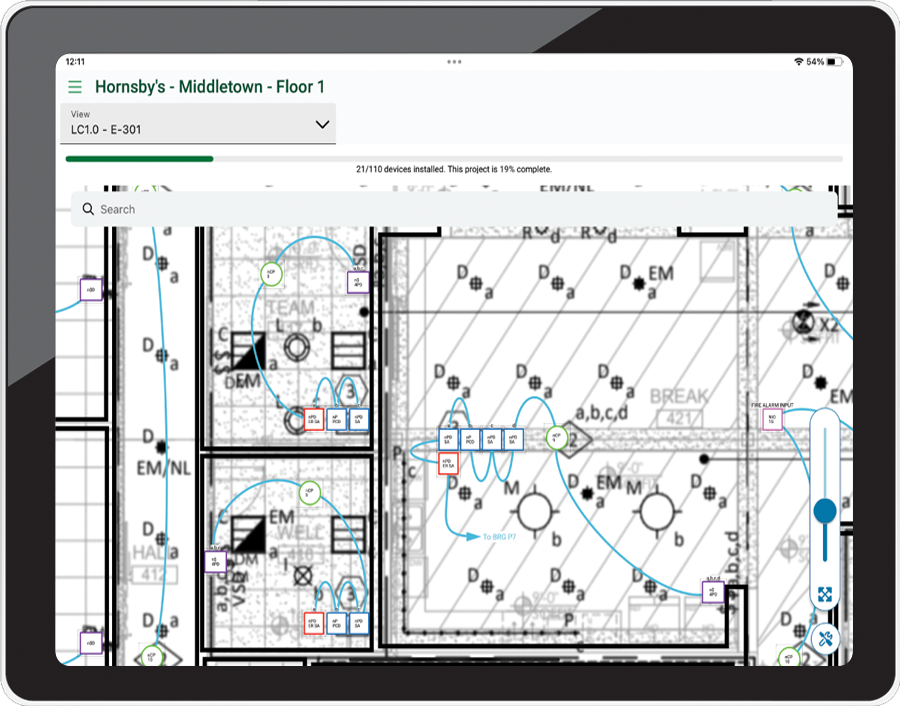The width and height of the screenshot is (900, 706).
Task: Select the purple device at Break room bottom-right
Action: 712,592
